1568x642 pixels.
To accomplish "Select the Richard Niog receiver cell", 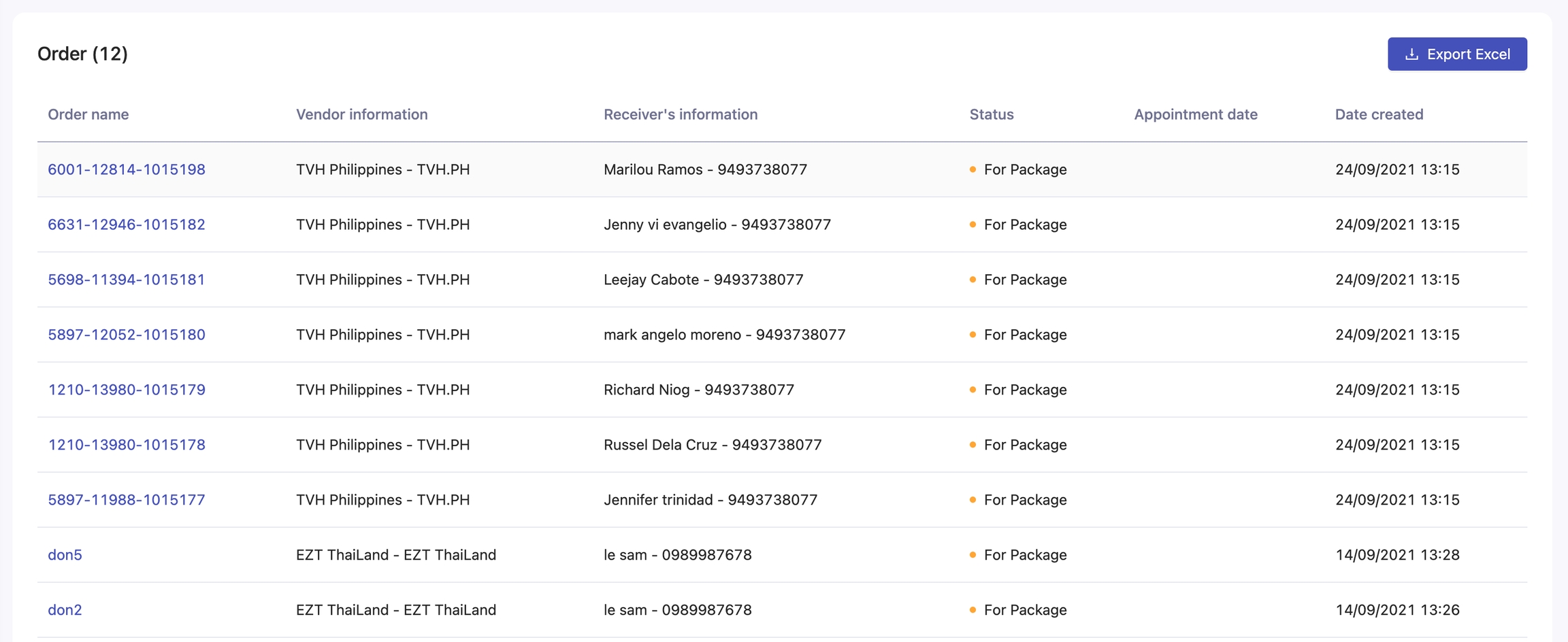I will click(698, 390).
